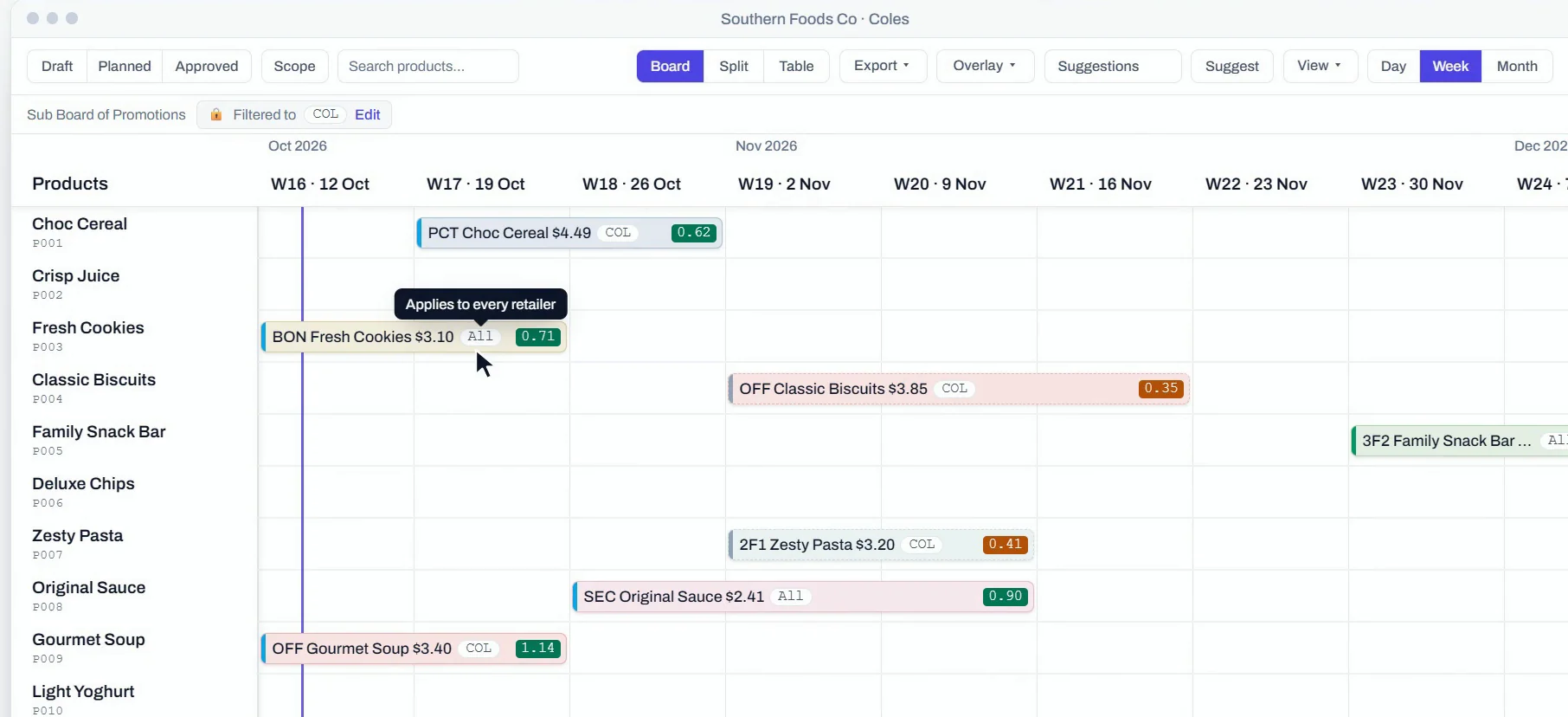Click the 0.35 score badge on Classic Biscuits
Screen dimensions: 1568x717
point(1161,389)
